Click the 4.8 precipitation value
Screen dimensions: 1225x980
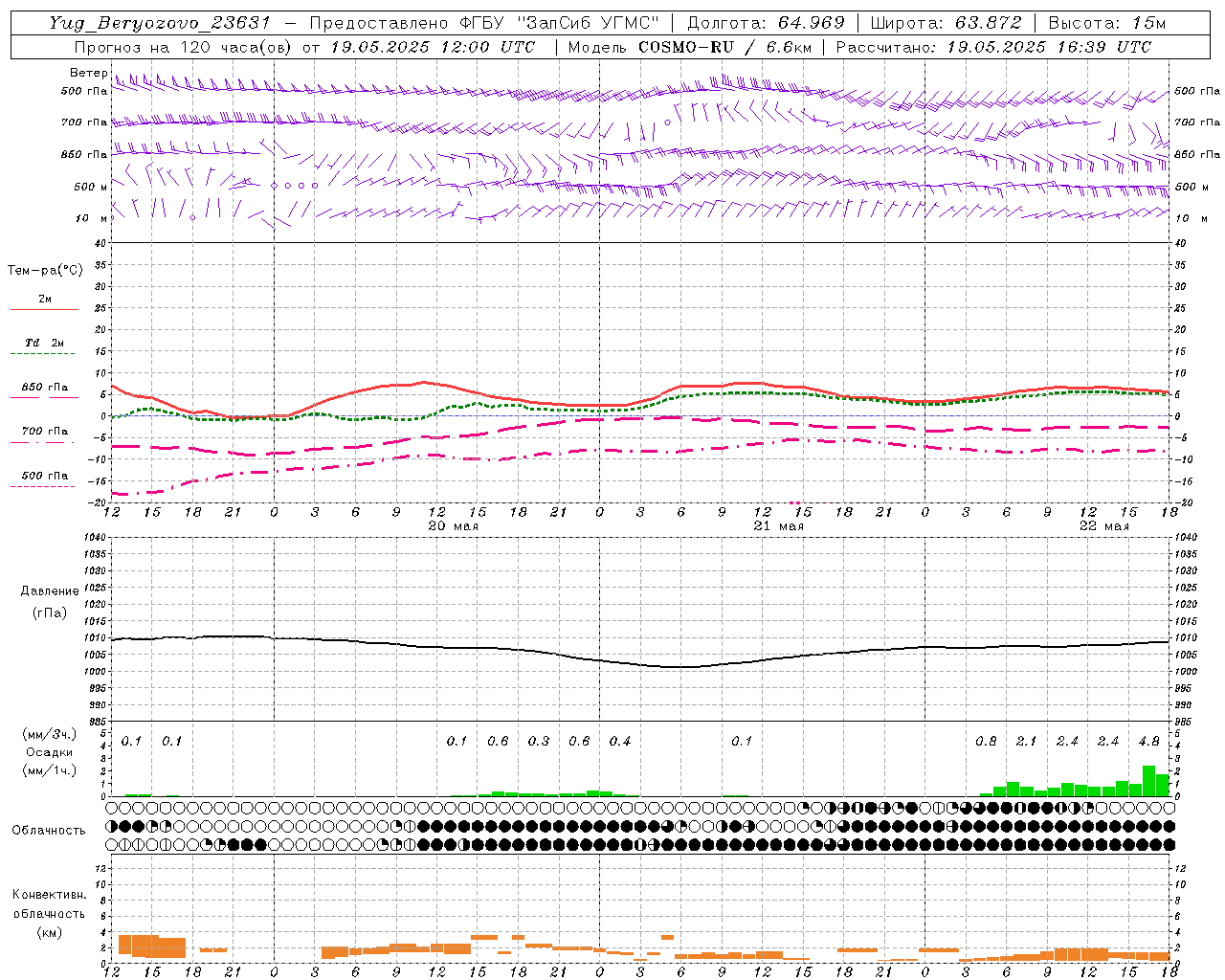[x=1149, y=742]
